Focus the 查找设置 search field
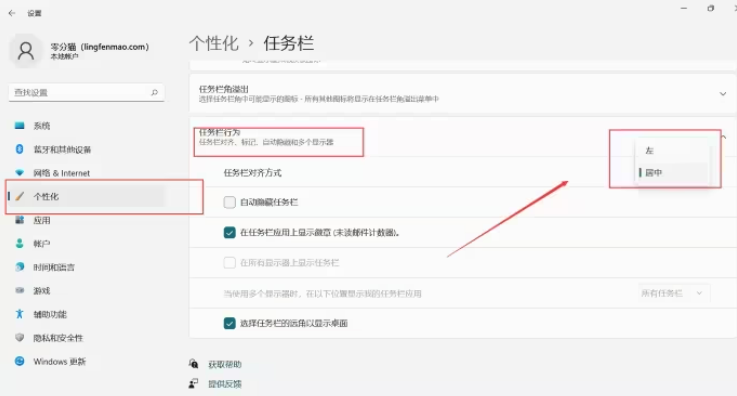This screenshot has height=396, width=737. click(x=86, y=93)
